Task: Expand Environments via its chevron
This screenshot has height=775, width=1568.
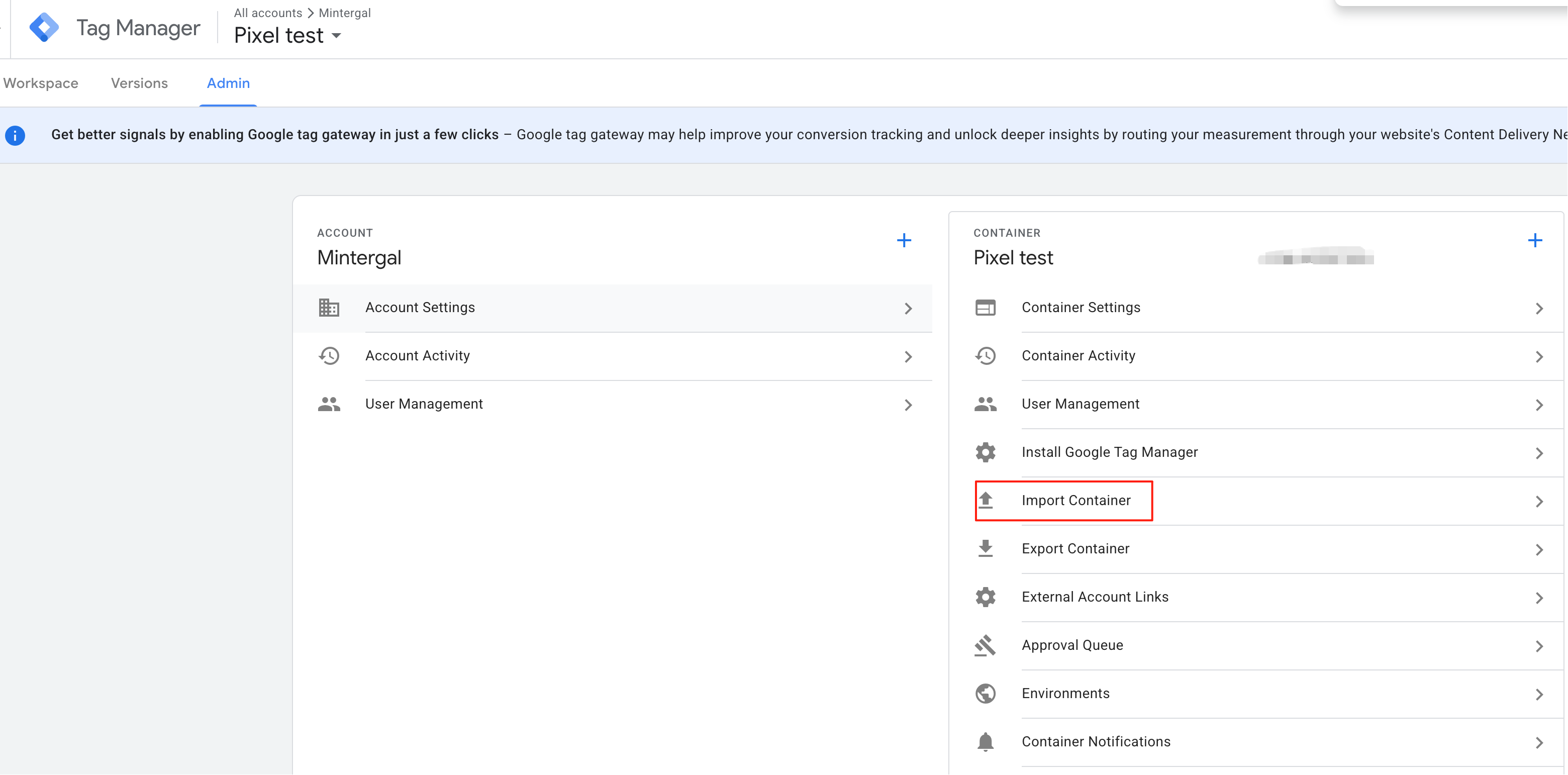Action: tap(1539, 695)
